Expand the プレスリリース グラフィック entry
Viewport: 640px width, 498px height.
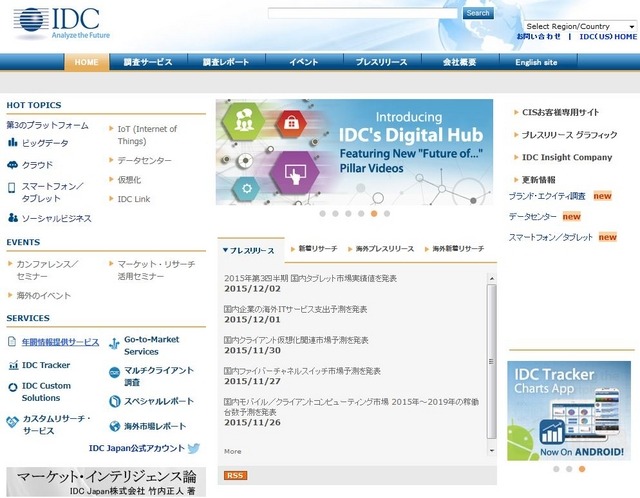tap(516, 134)
